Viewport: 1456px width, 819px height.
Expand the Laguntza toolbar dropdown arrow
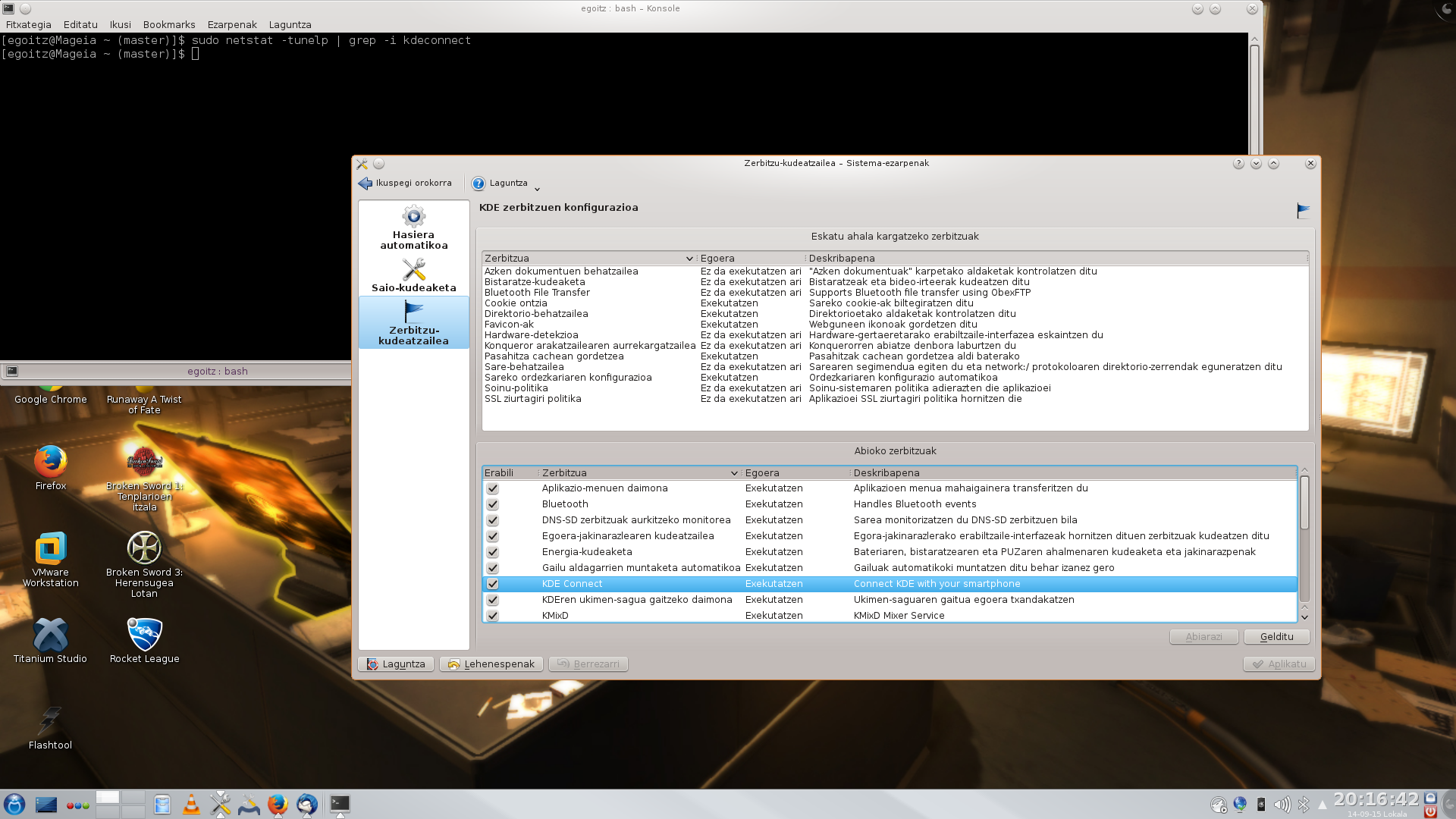(537, 189)
